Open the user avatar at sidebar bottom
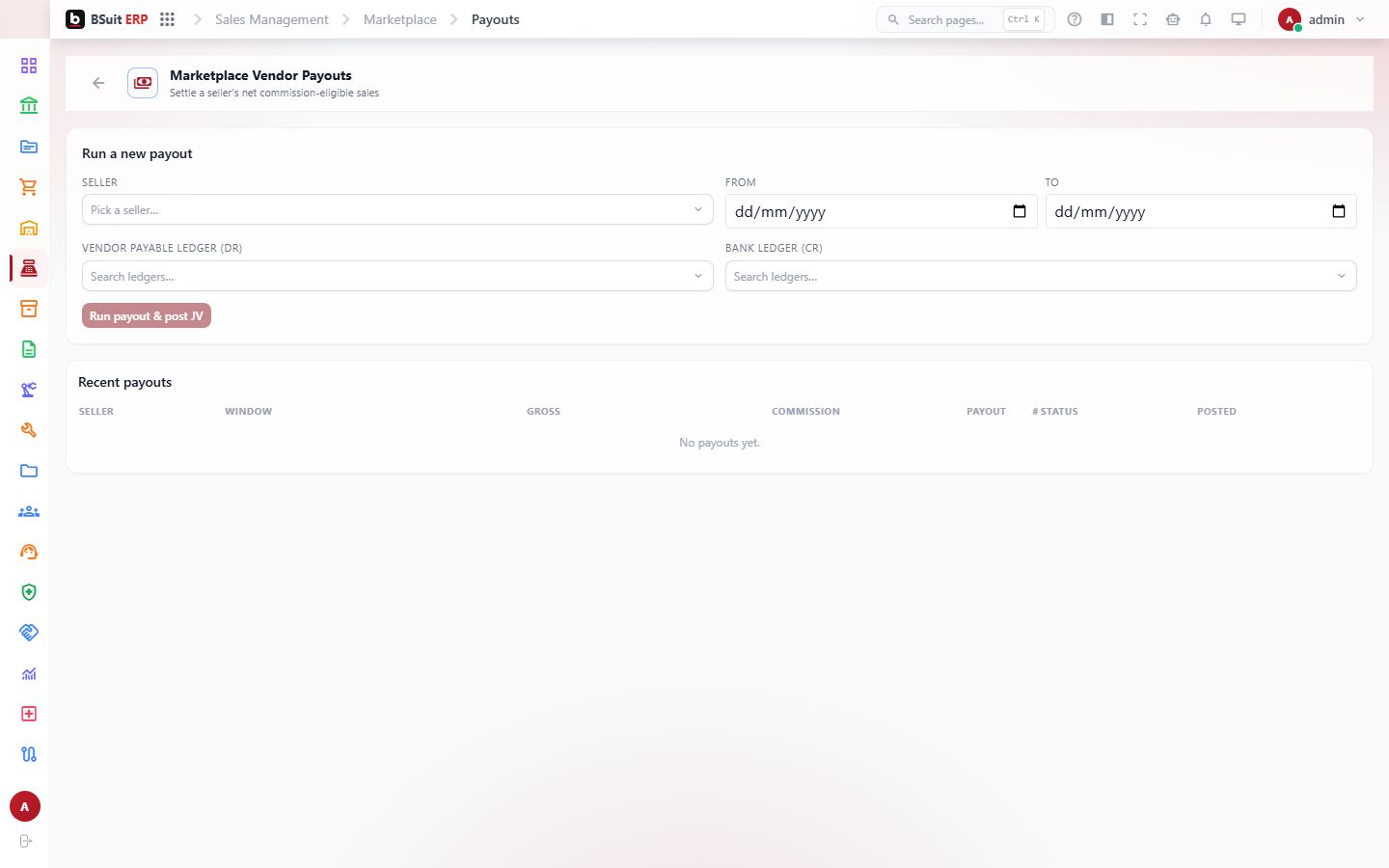 tap(25, 806)
